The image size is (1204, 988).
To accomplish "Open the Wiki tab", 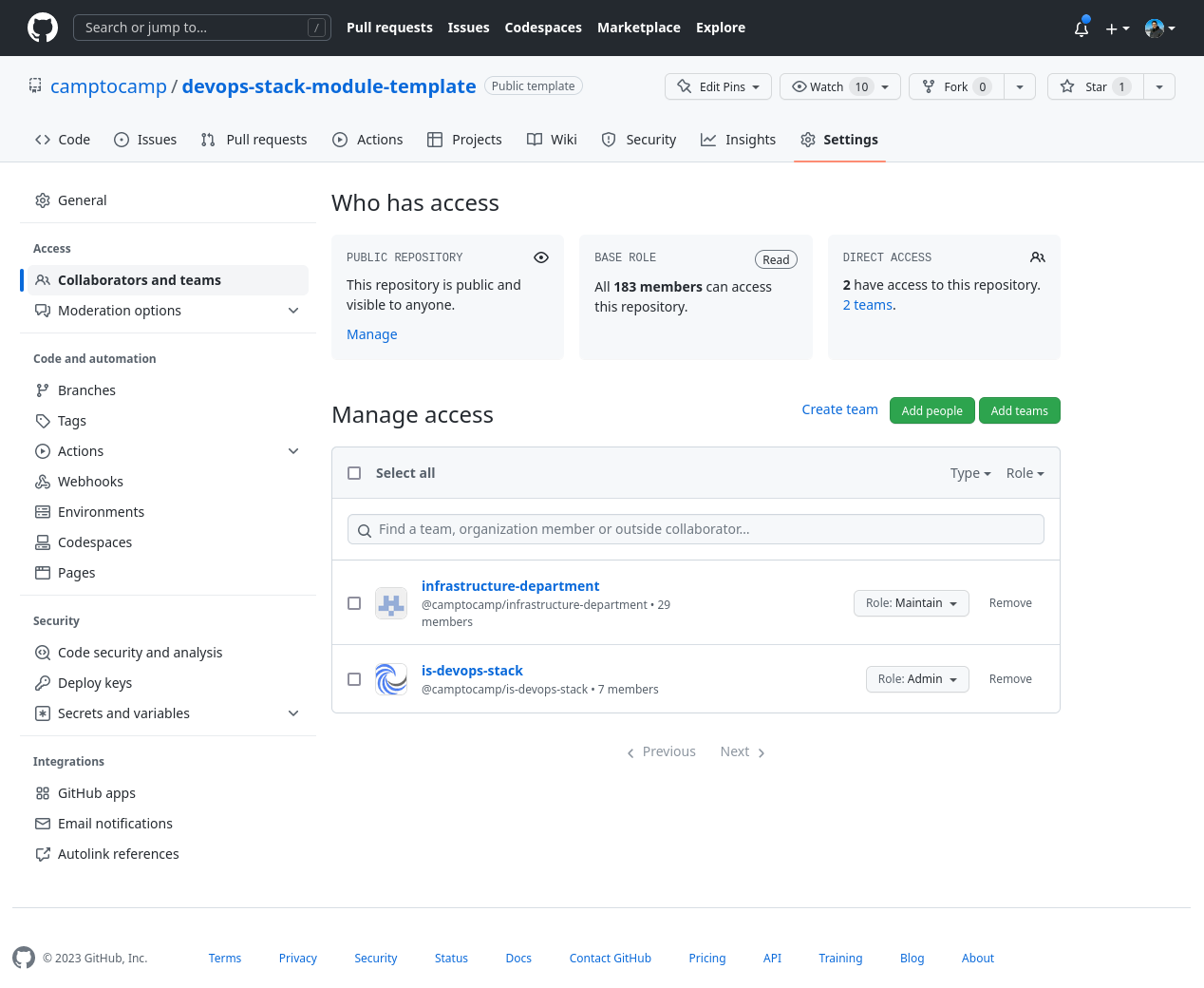I will [x=552, y=140].
